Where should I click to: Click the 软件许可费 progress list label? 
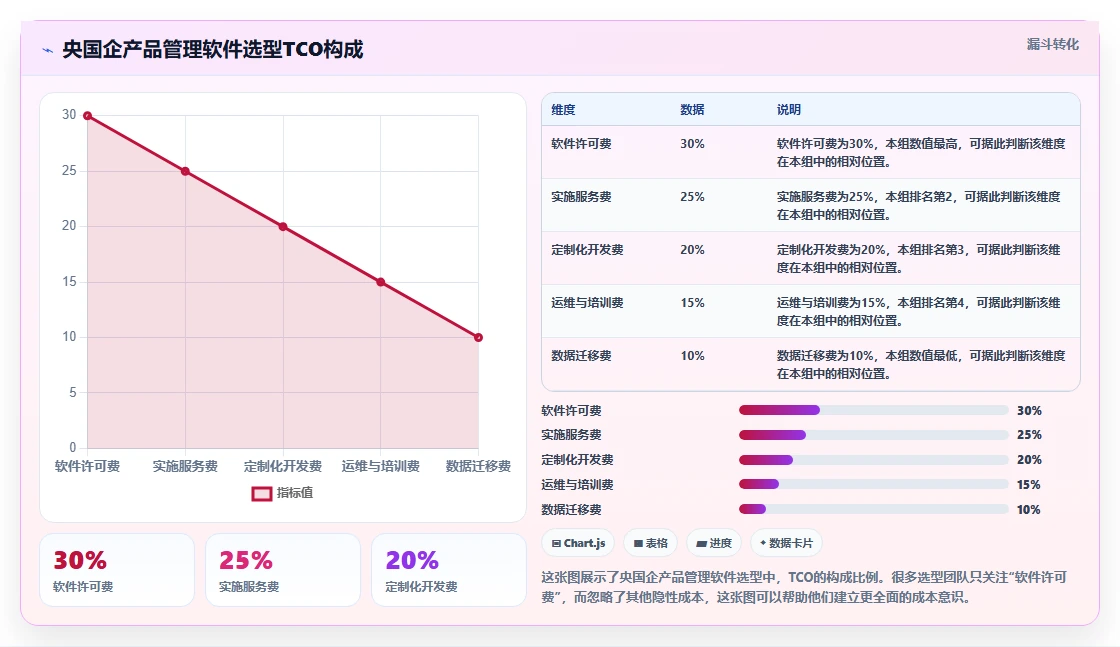[571, 411]
